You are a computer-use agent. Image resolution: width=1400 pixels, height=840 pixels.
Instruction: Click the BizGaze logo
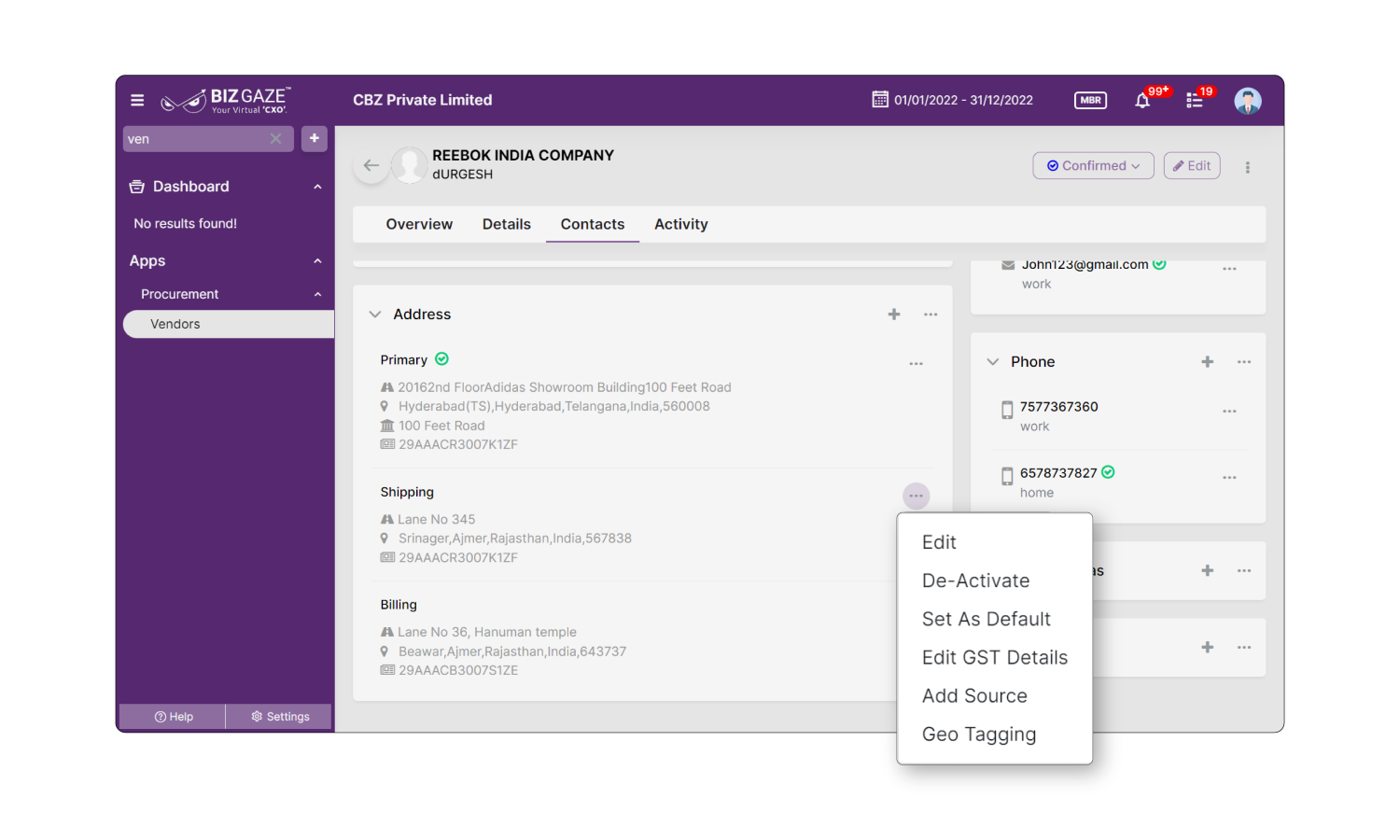click(x=225, y=100)
